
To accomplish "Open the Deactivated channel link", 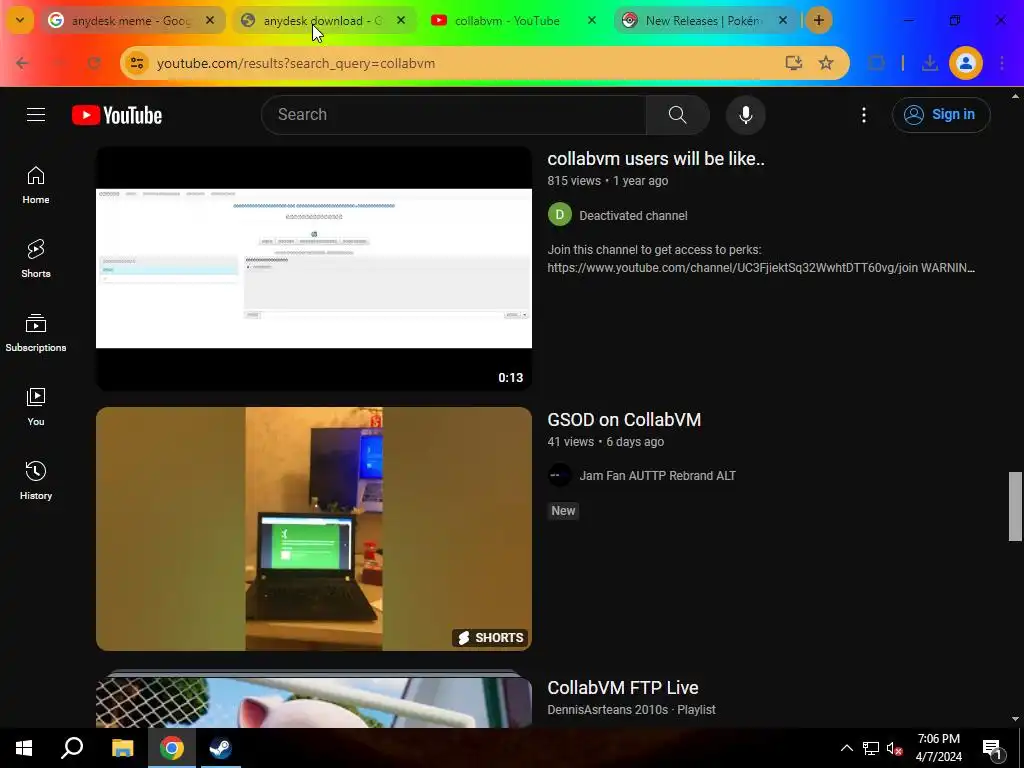I will pos(633,216).
